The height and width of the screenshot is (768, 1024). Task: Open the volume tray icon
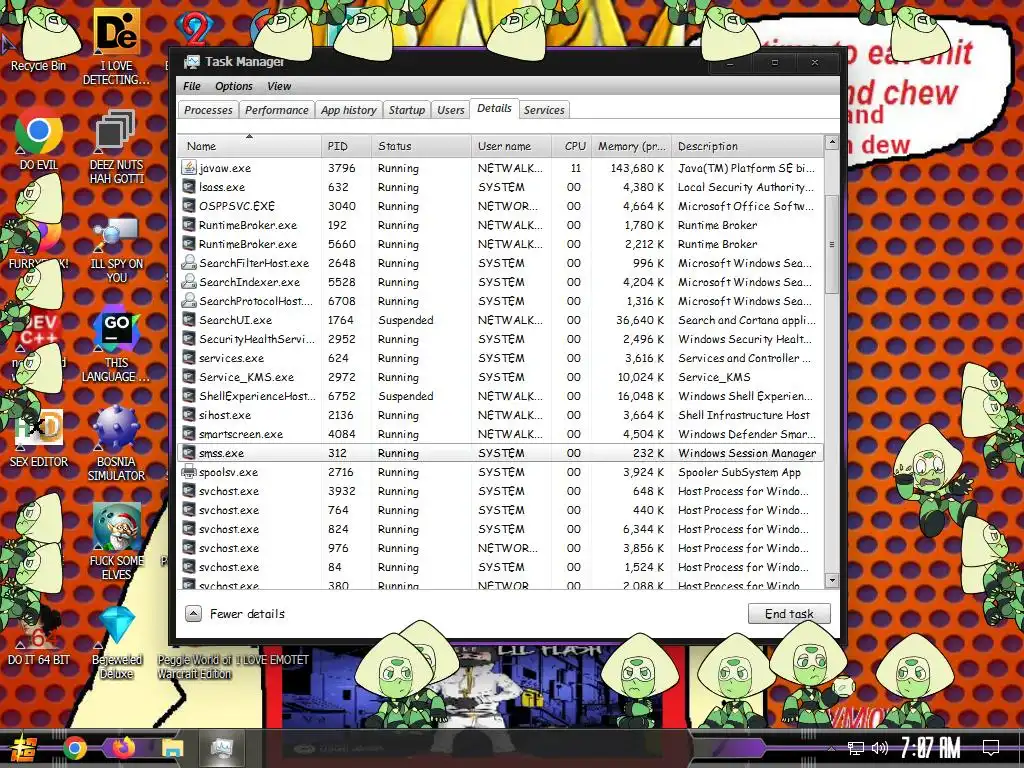click(x=880, y=748)
